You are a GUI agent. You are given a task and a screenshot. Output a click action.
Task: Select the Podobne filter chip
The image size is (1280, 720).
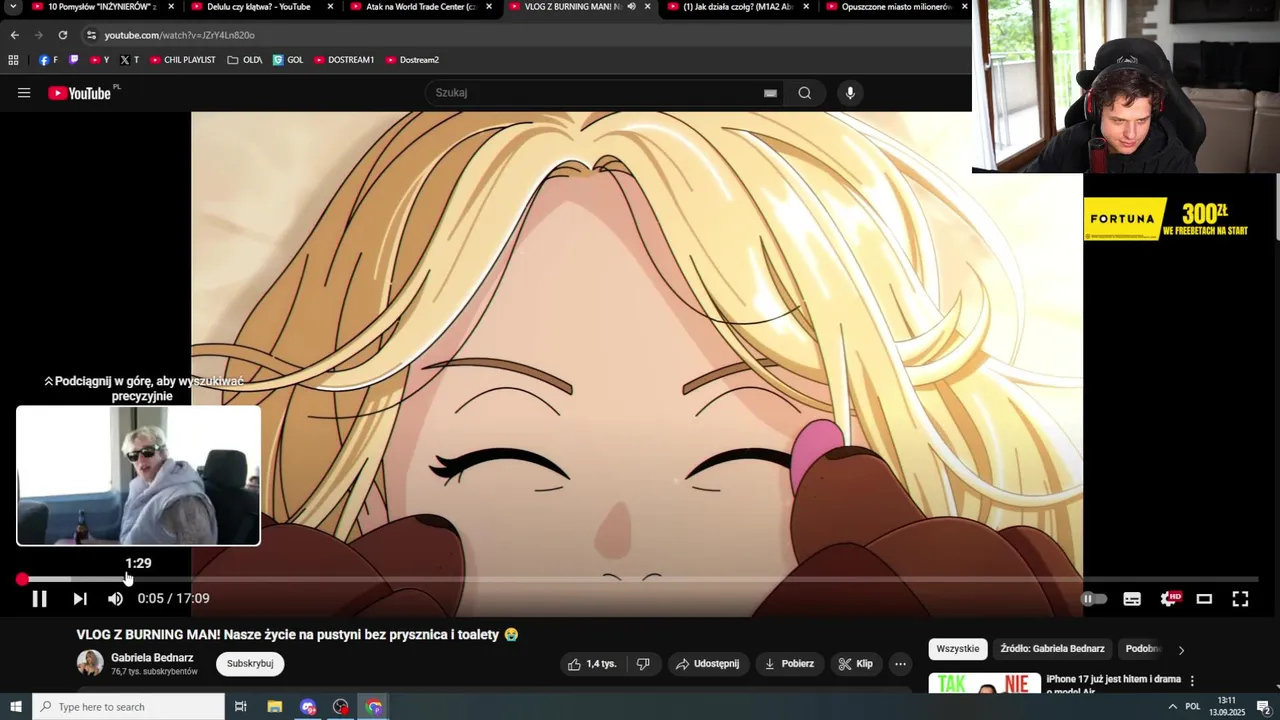point(1143,649)
